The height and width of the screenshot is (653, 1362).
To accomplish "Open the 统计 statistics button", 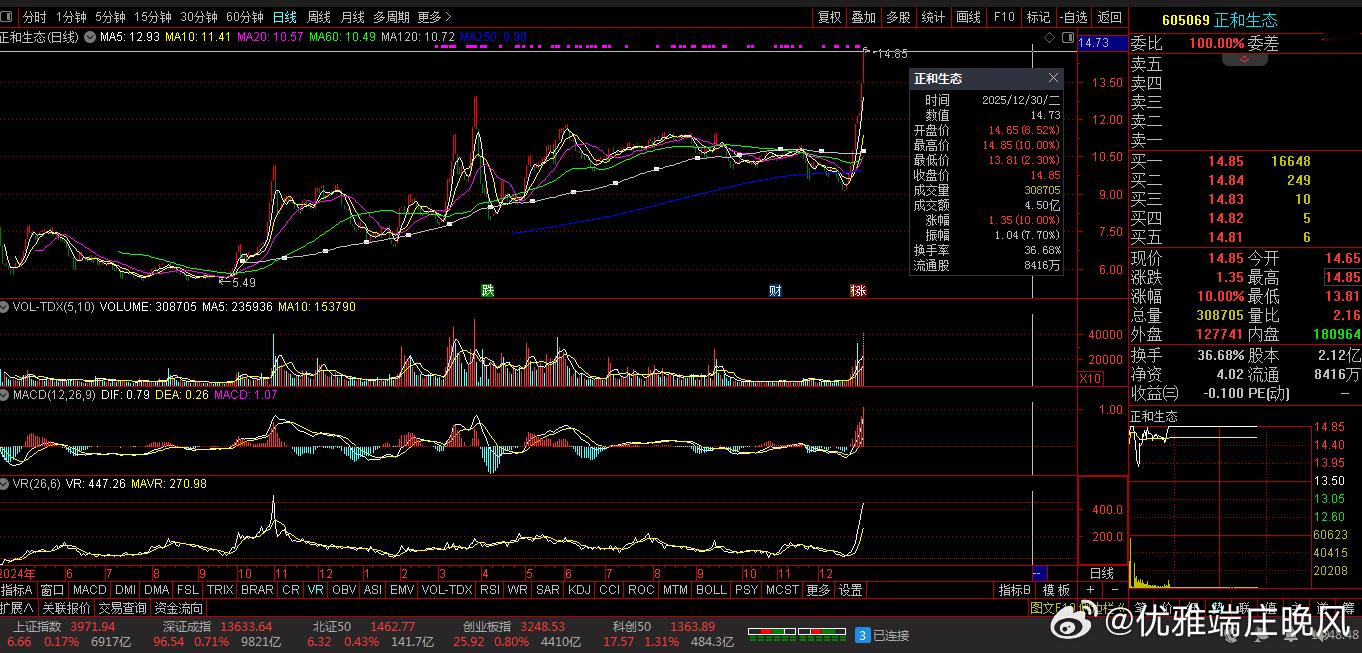I will (933, 17).
